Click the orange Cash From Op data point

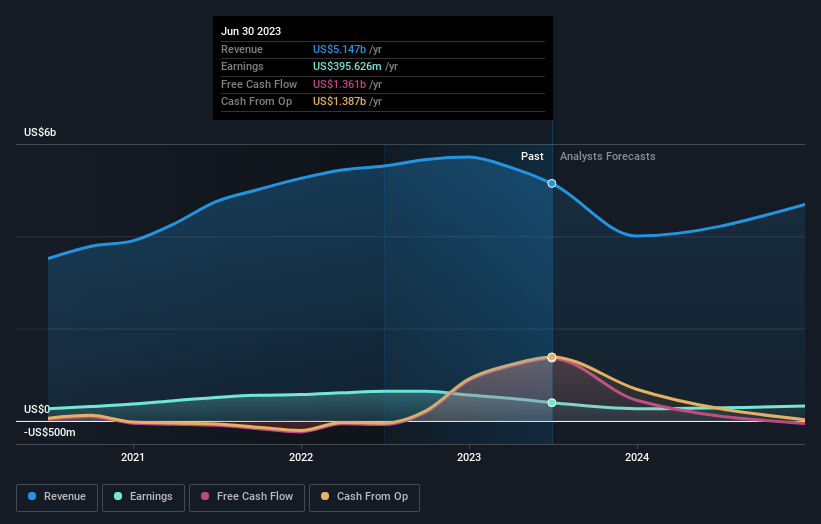click(552, 357)
